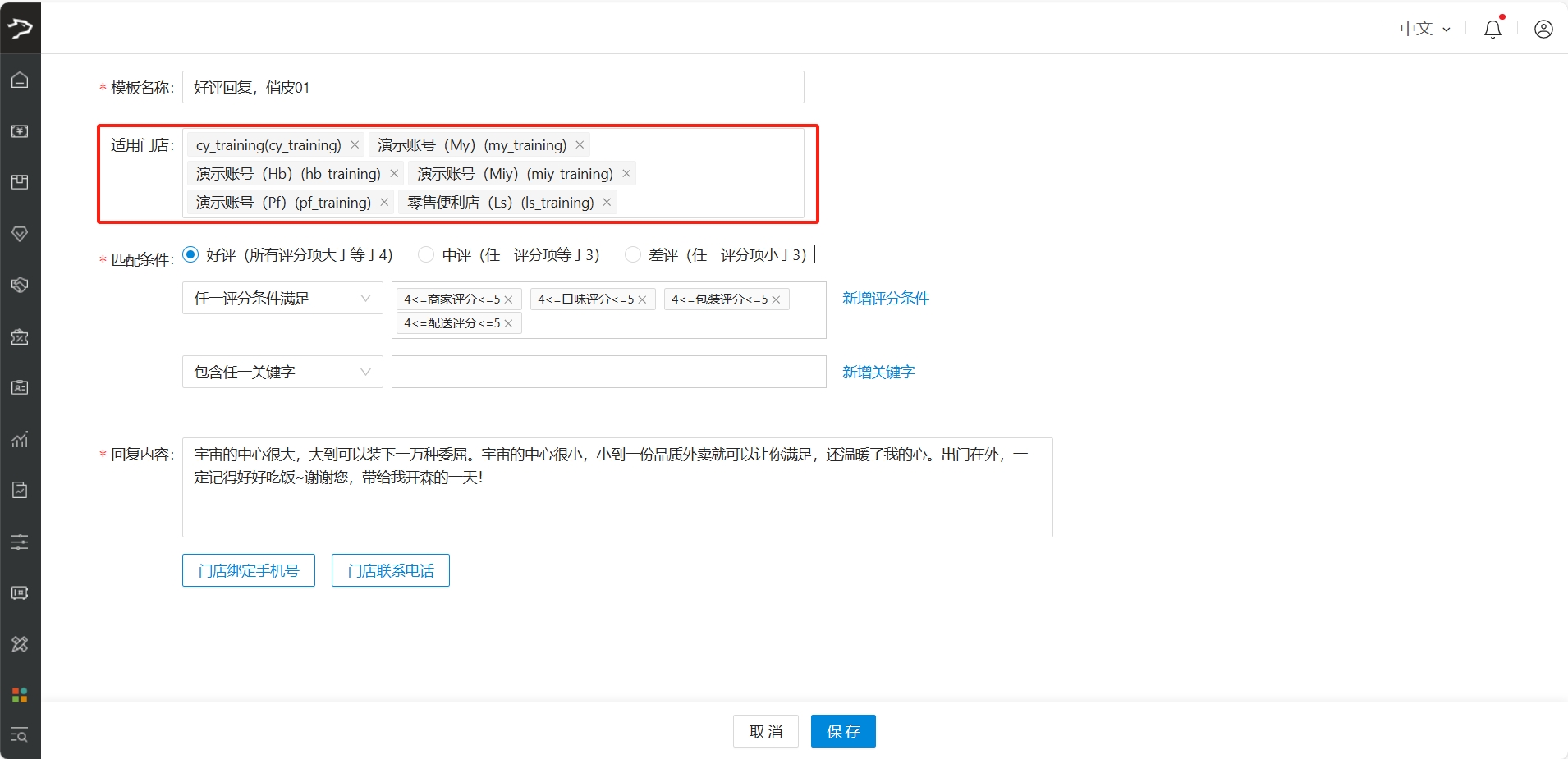Choose the 差评 radio option
Image resolution: width=1568 pixels, height=759 pixels.
click(632, 255)
